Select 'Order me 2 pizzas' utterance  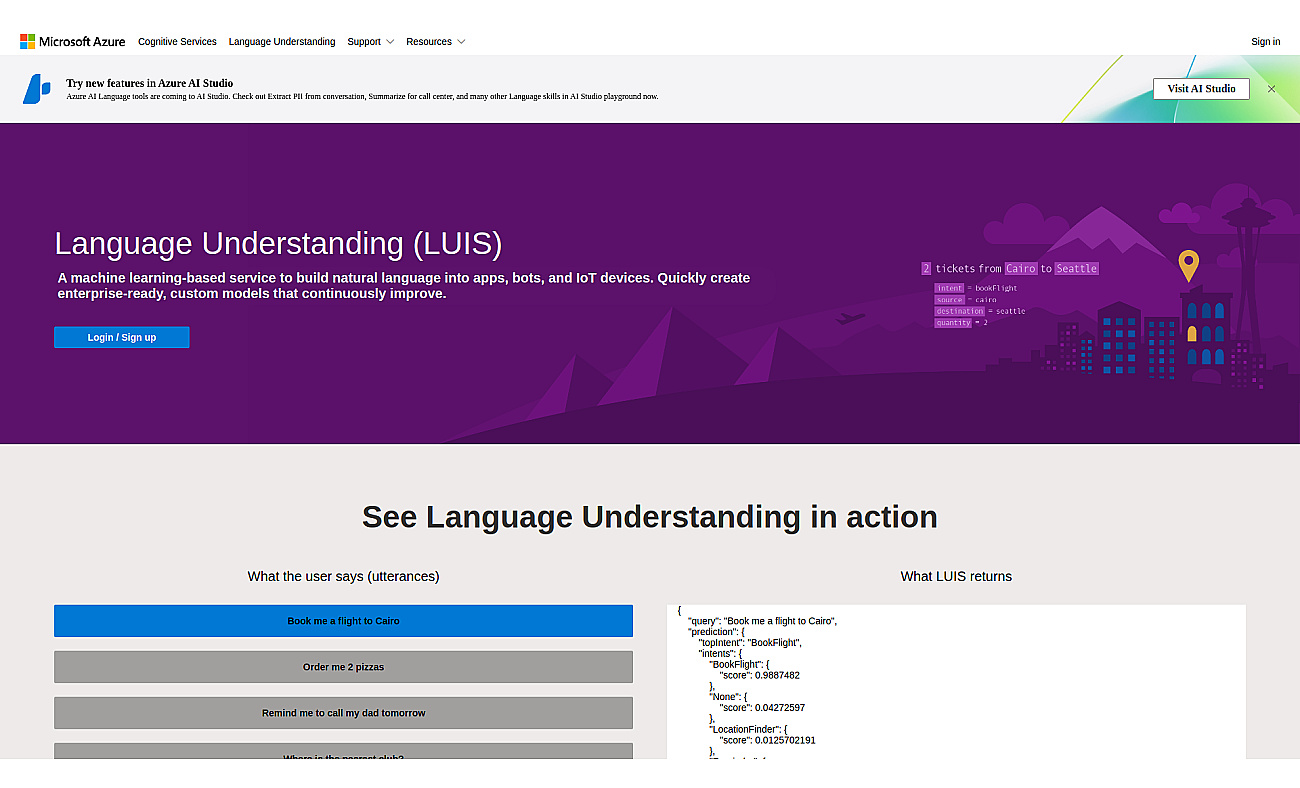343,667
